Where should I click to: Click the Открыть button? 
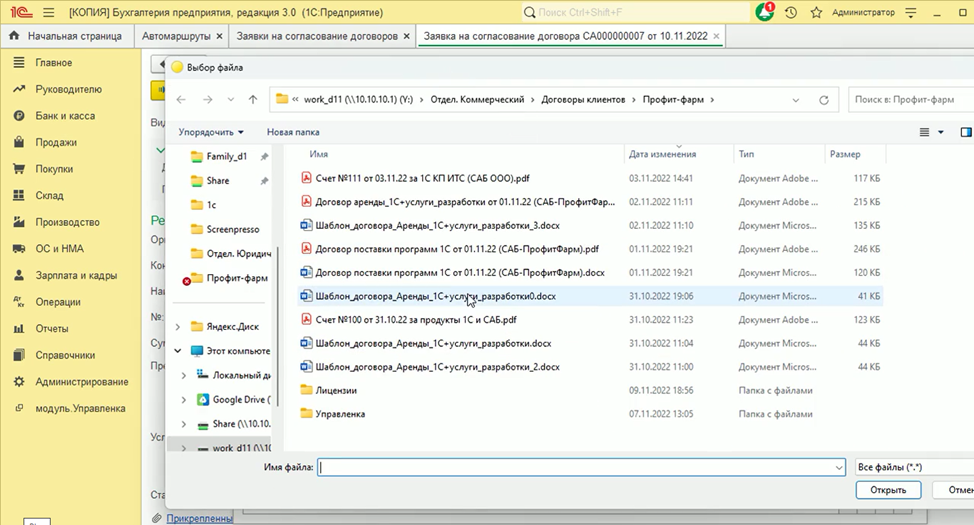pyautogui.click(x=888, y=490)
